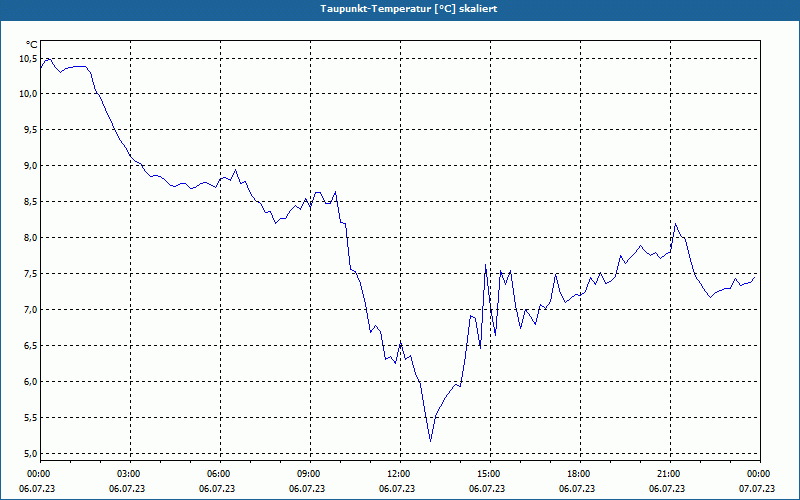The width and height of the screenshot is (800, 500).
Task: Click the '21:00' time label
Action: coord(670,474)
